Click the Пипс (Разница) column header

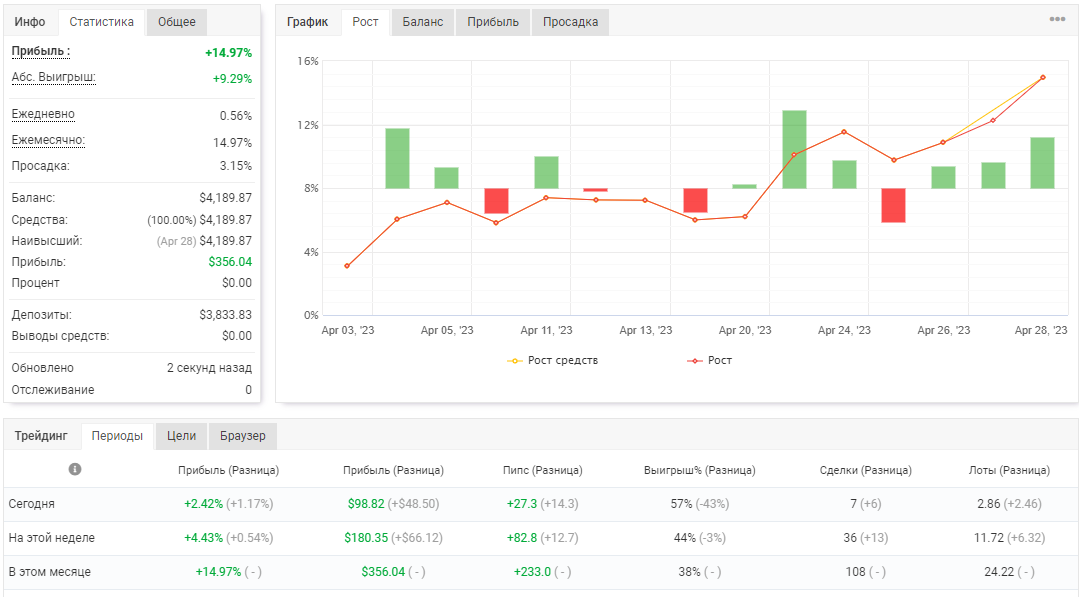click(x=543, y=470)
